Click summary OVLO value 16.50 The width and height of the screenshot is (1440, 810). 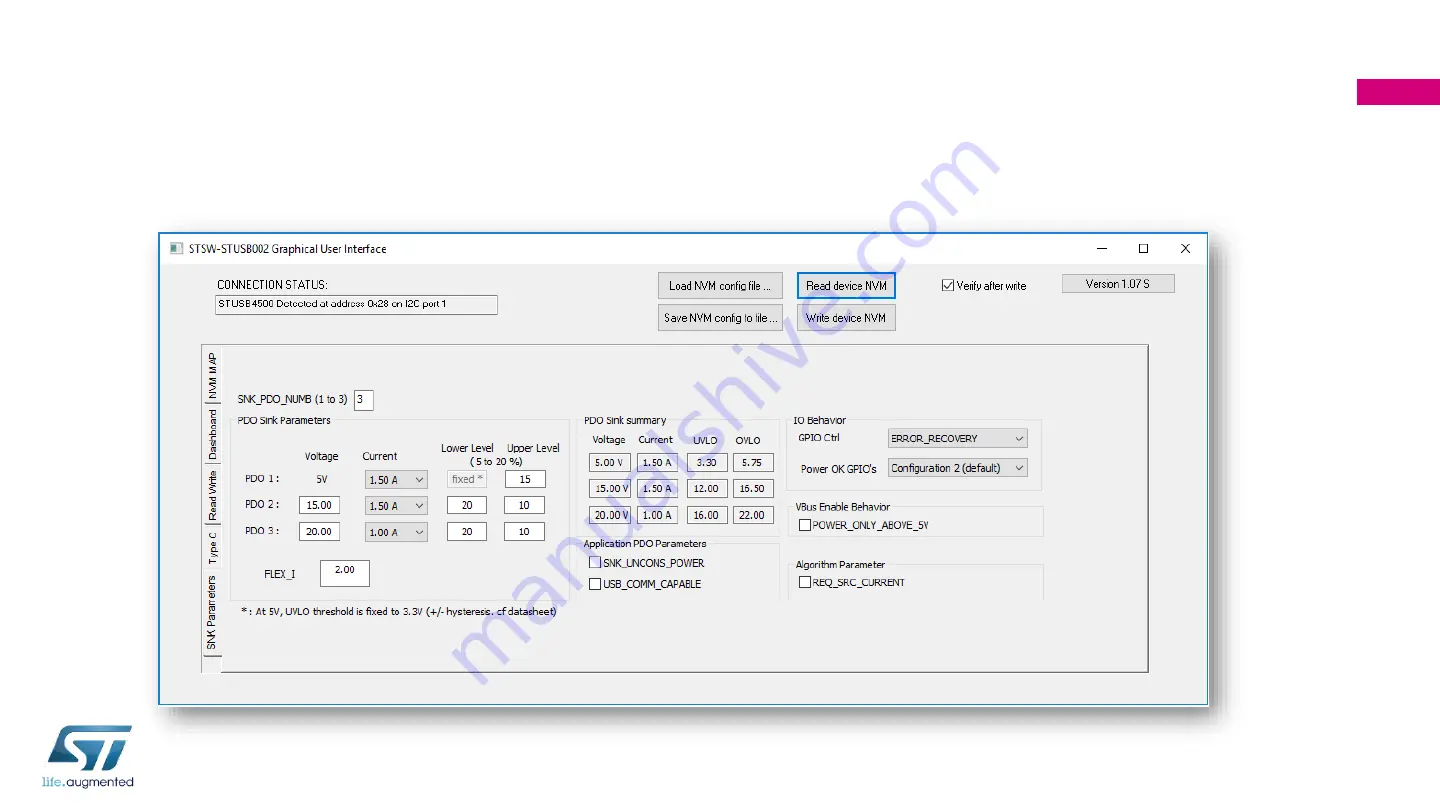[x=753, y=489]
